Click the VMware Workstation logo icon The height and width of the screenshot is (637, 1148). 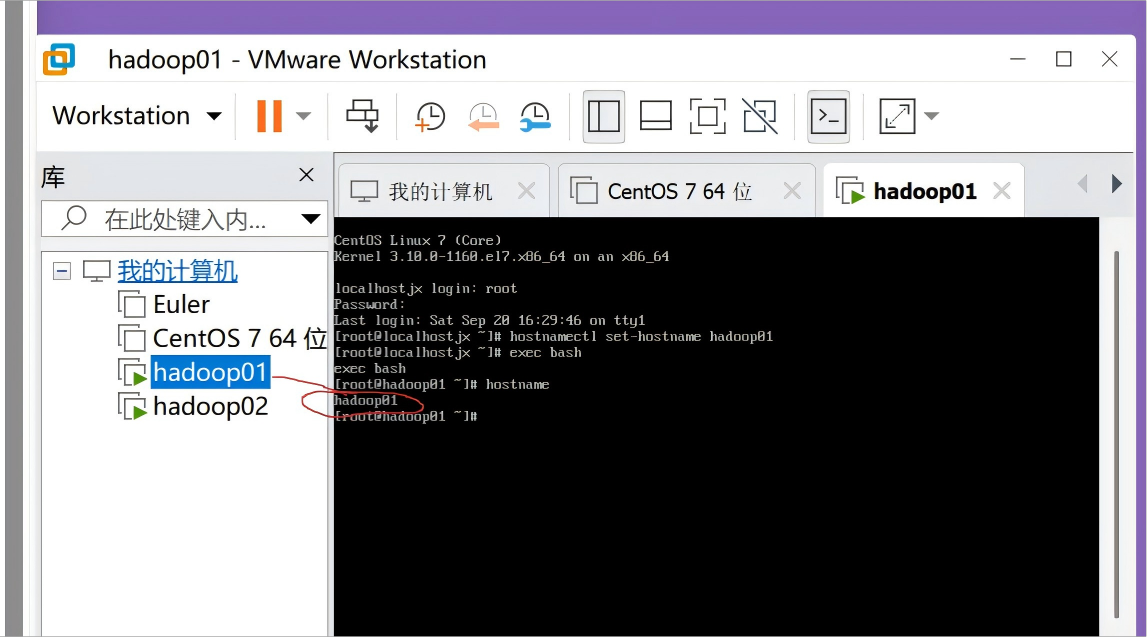pyautogui.click(x=59, y=59)
